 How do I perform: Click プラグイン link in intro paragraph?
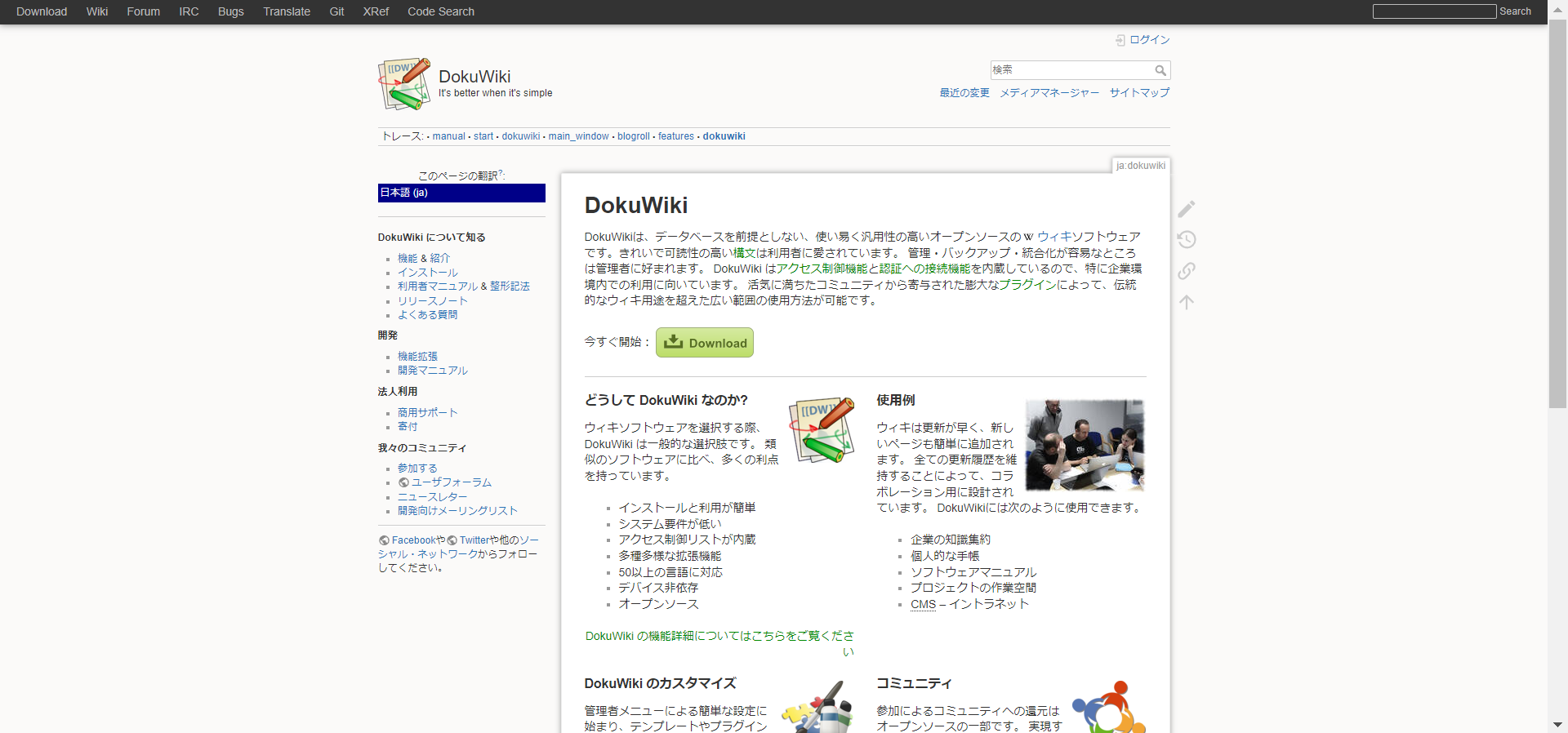[x=1027, y=285]
